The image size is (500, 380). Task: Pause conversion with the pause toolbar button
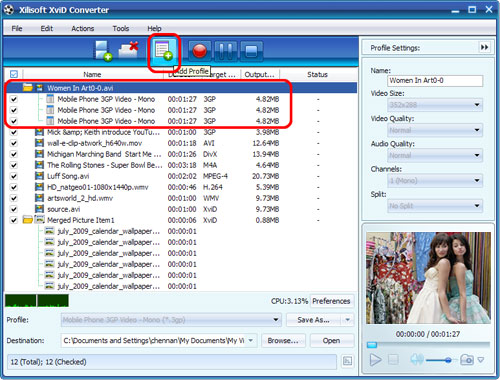click(x=226, y=51)
